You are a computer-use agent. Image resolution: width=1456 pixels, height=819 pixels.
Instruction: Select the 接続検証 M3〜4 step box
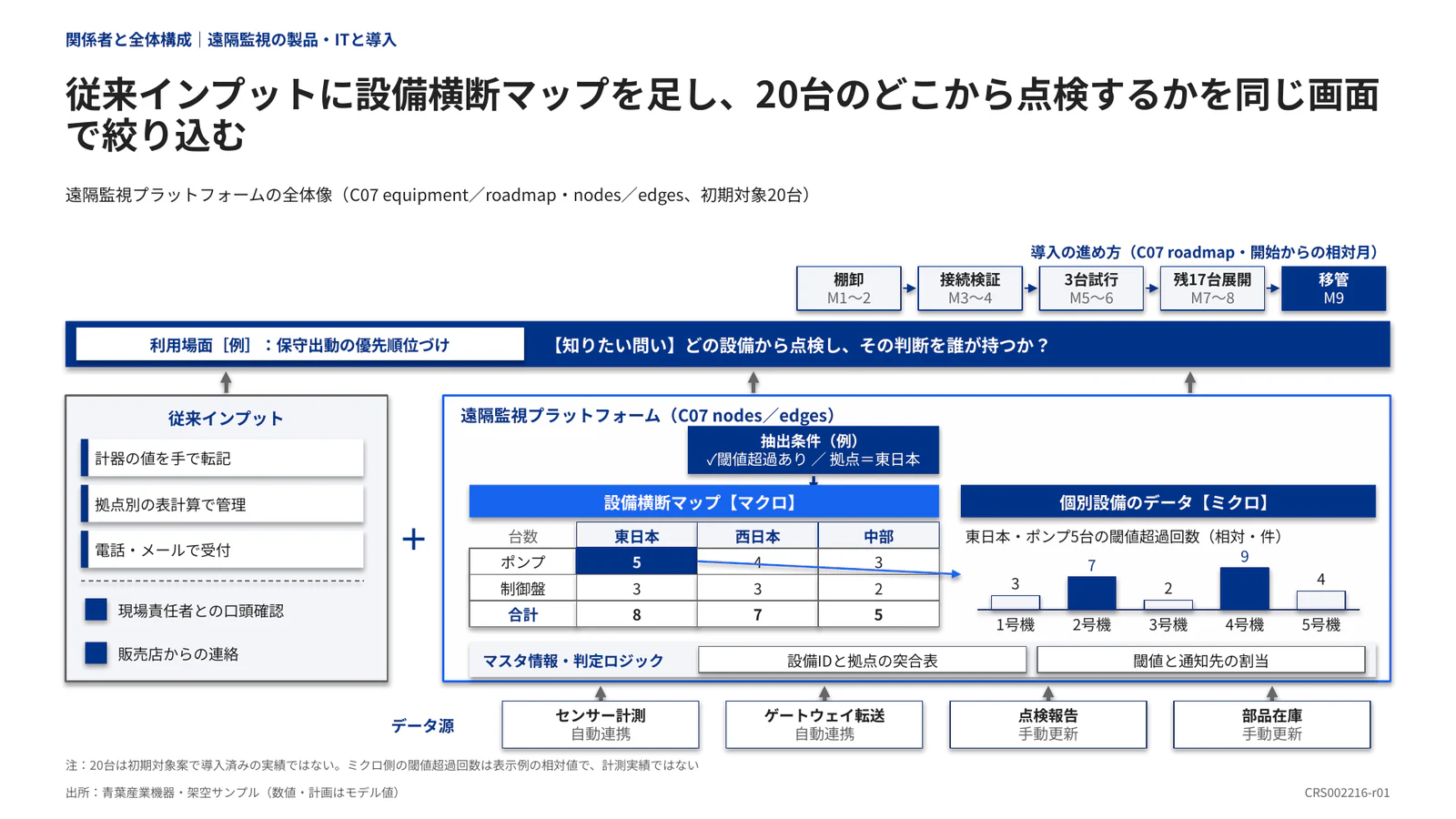pos(969,288)
